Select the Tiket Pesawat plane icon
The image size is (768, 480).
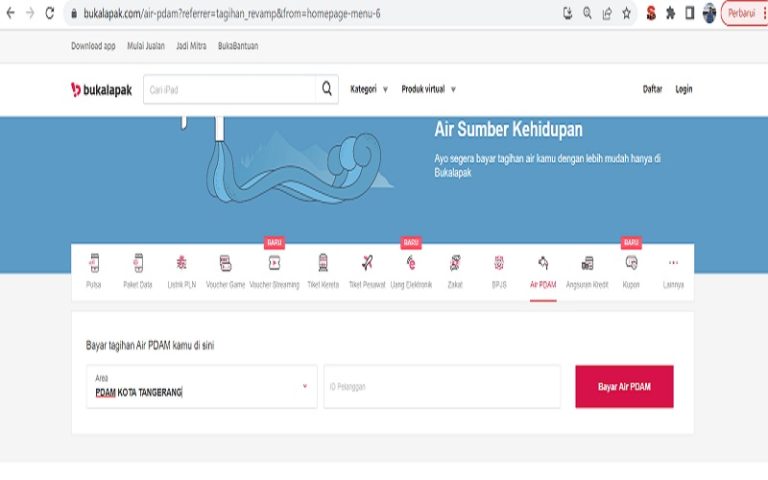pyautogui.click(x=367, y=263)
